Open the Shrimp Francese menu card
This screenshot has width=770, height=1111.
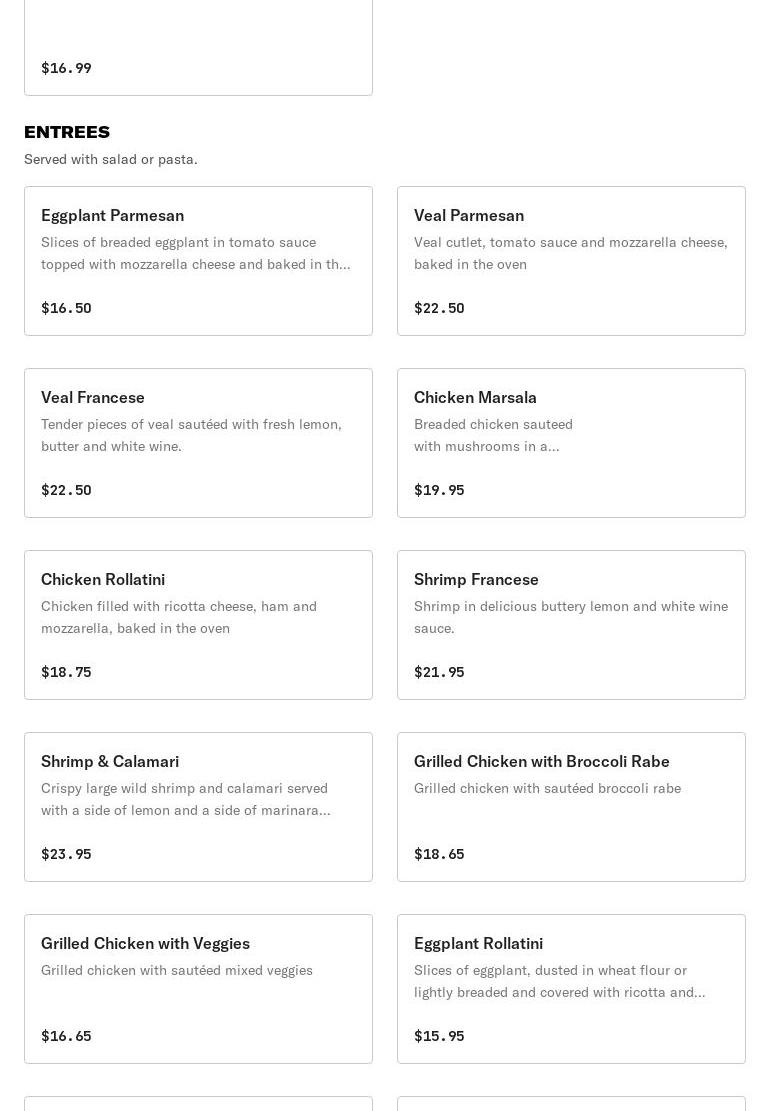[x=571, y=624]
